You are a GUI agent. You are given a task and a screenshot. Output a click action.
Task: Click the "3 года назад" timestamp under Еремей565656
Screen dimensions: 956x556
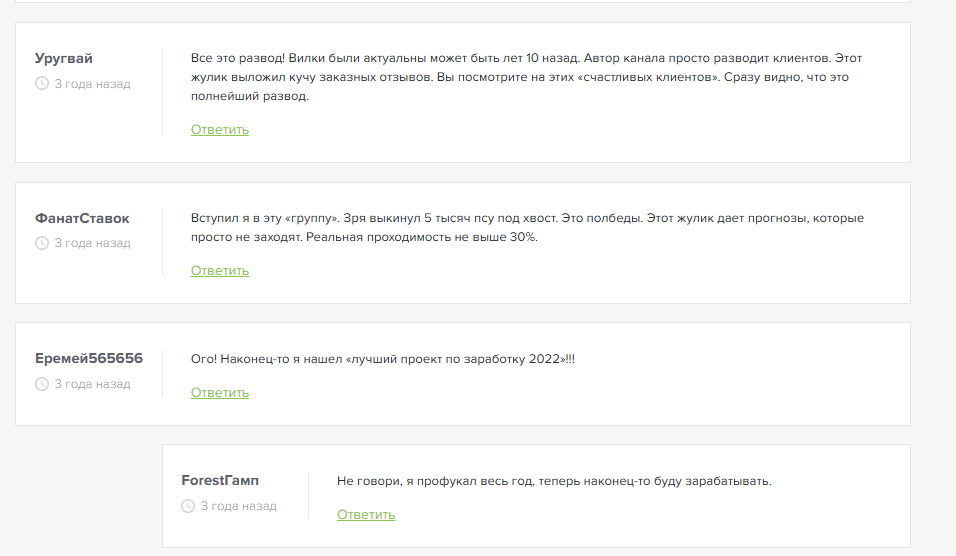(x=92, y=384)
